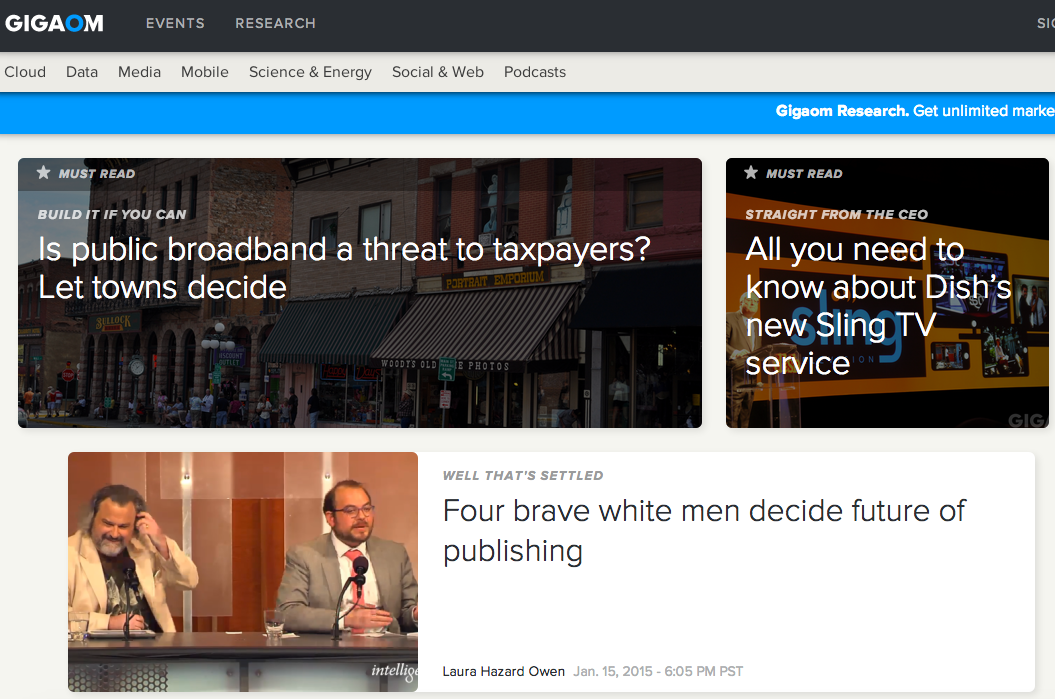This screenshot has width=1055, height=699.
Task: Click the star icon on broadband article
Action: click(x=43, y=173)
